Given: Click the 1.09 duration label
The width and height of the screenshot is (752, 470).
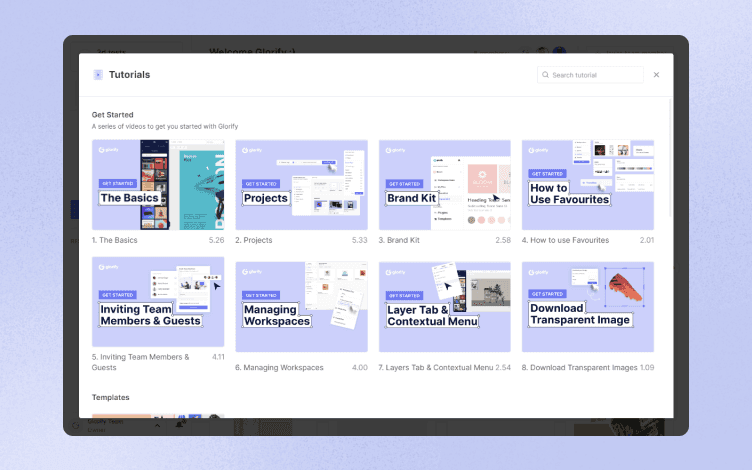Looking at the screenshot, I should click(x=647, y=367).
